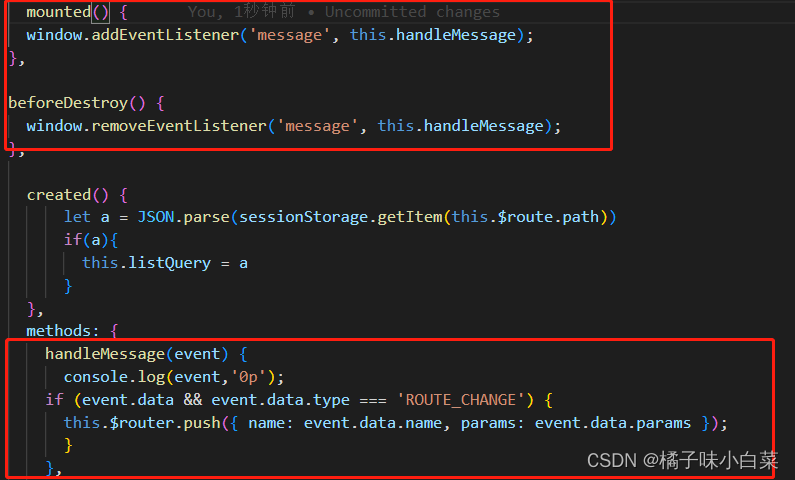Click the 'methods' keyword
This screenshot has width=795, height=480.
click(x=58, y=331)
